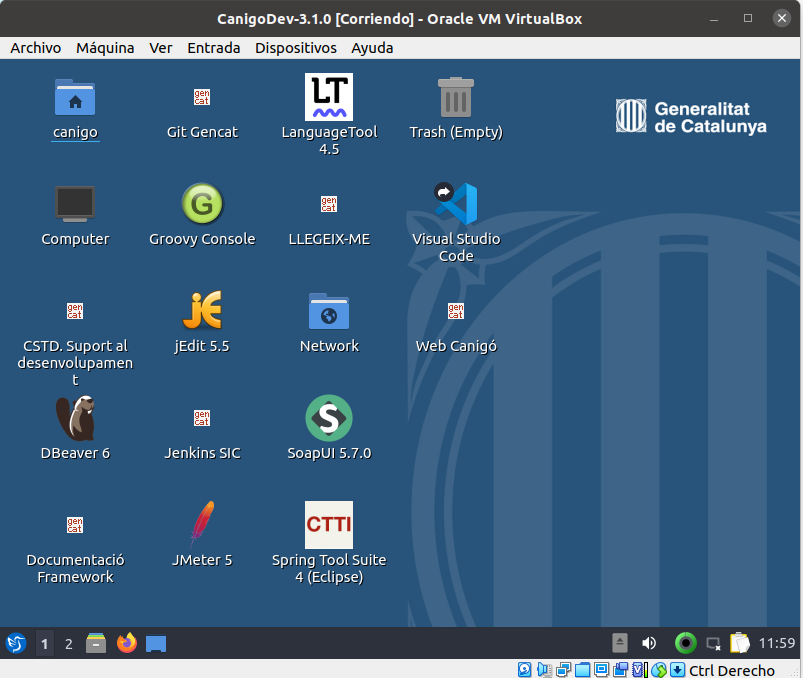Click the Ctrl Derecho host key label
The height and width of the screenshot is (678, 803).
[731, 670]
